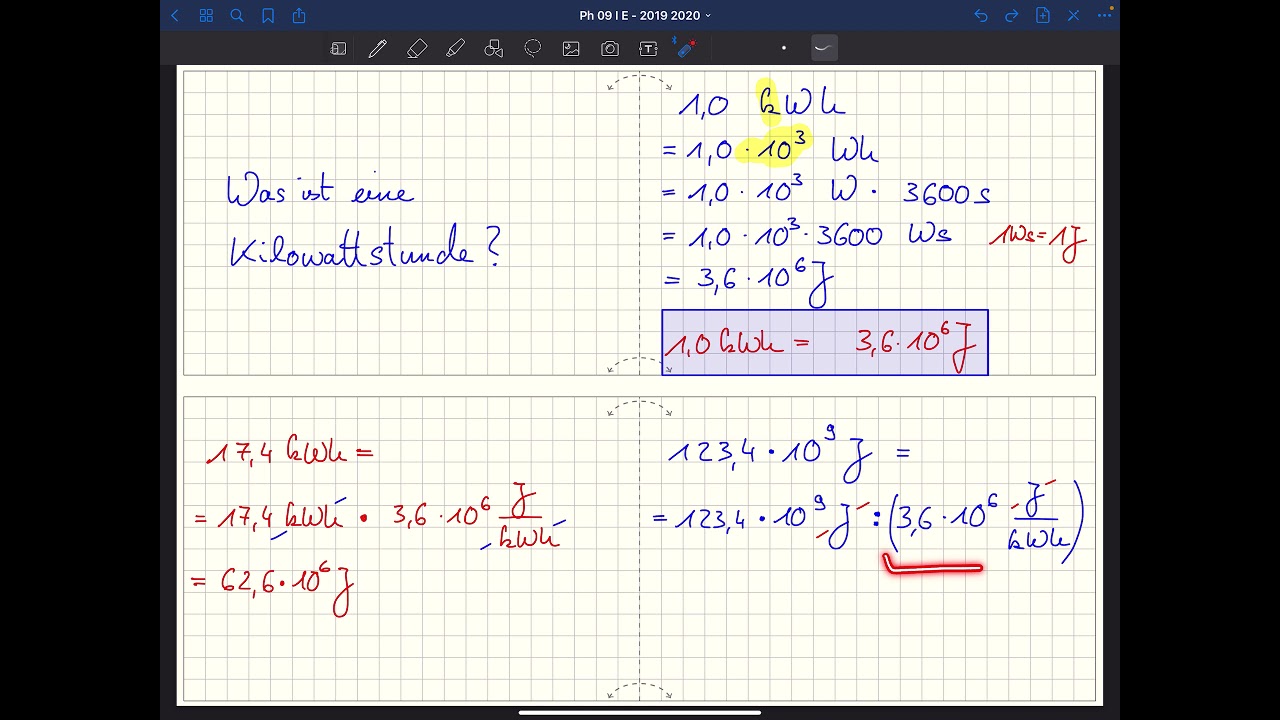
Task: Click the line '= 1,0 · 10³ W · 3600 s'
Action: click(x=827, y=192)
